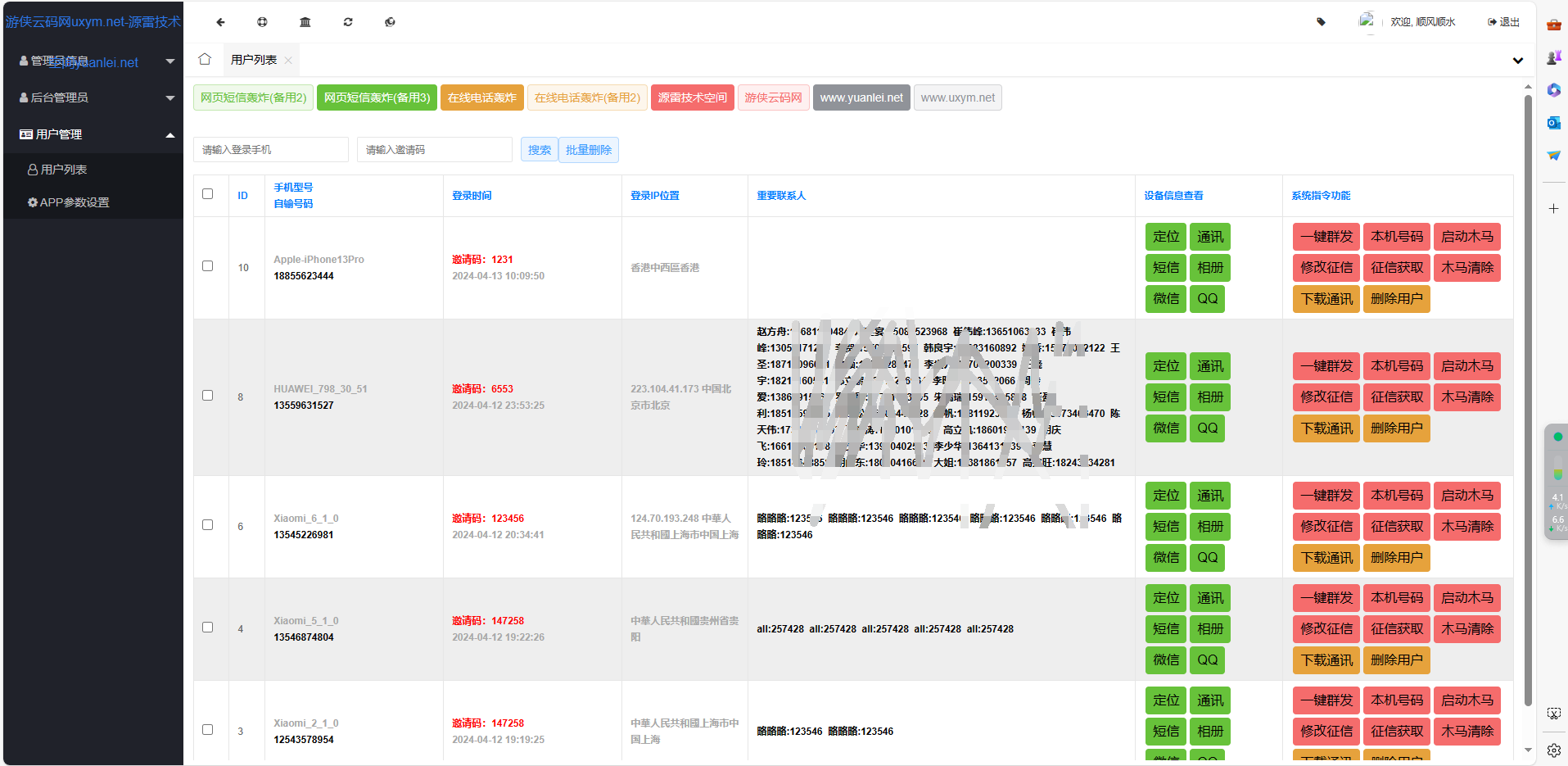Click the refresh icon in top toolbar

coord(348,22)
